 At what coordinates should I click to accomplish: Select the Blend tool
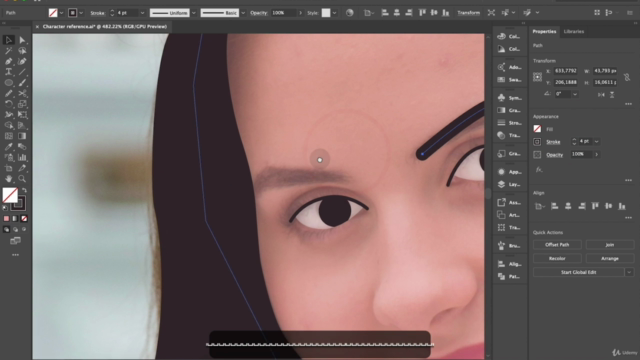coord(22,147)
